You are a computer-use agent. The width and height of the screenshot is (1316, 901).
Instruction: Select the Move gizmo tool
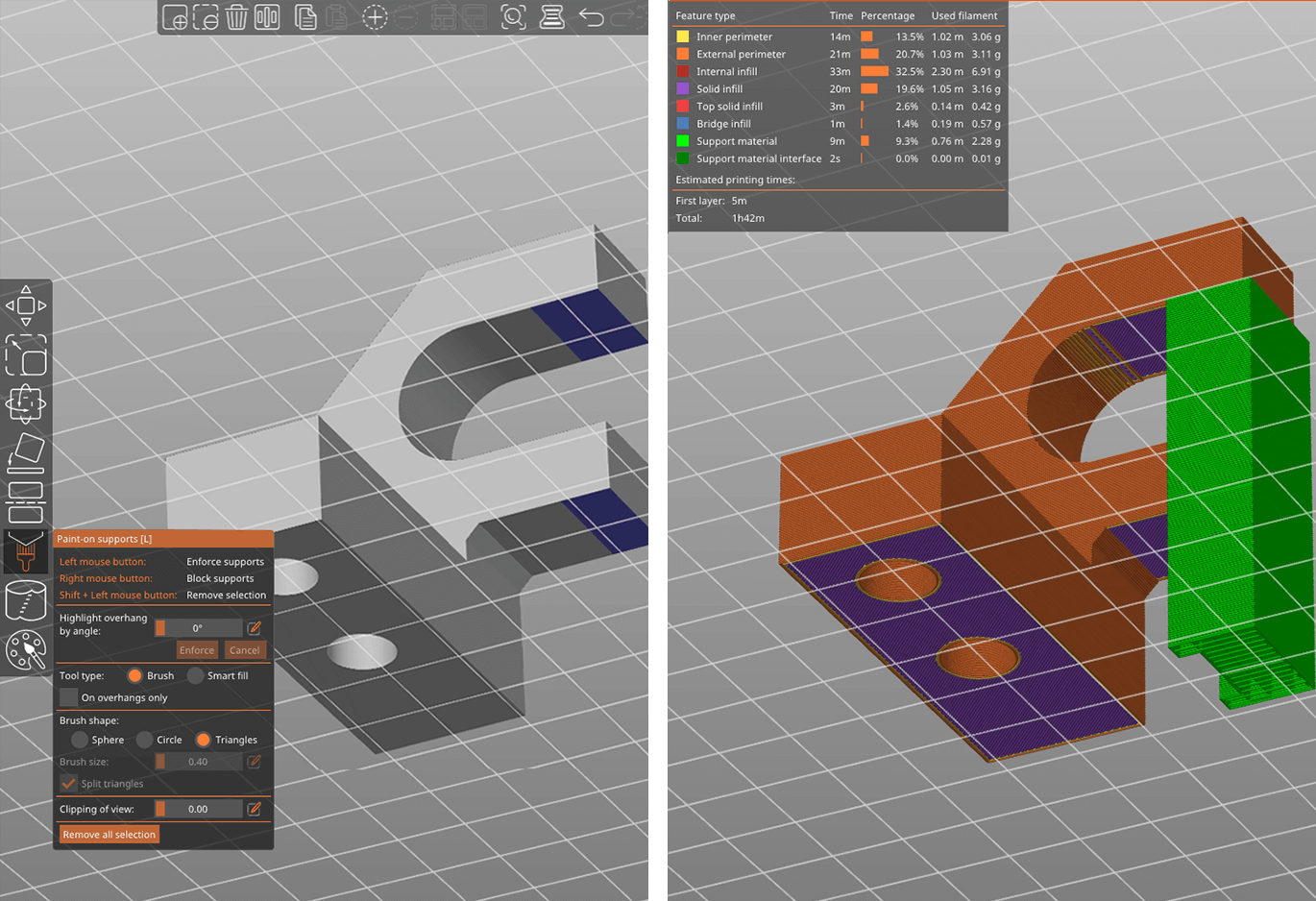[x=26, y=305]
